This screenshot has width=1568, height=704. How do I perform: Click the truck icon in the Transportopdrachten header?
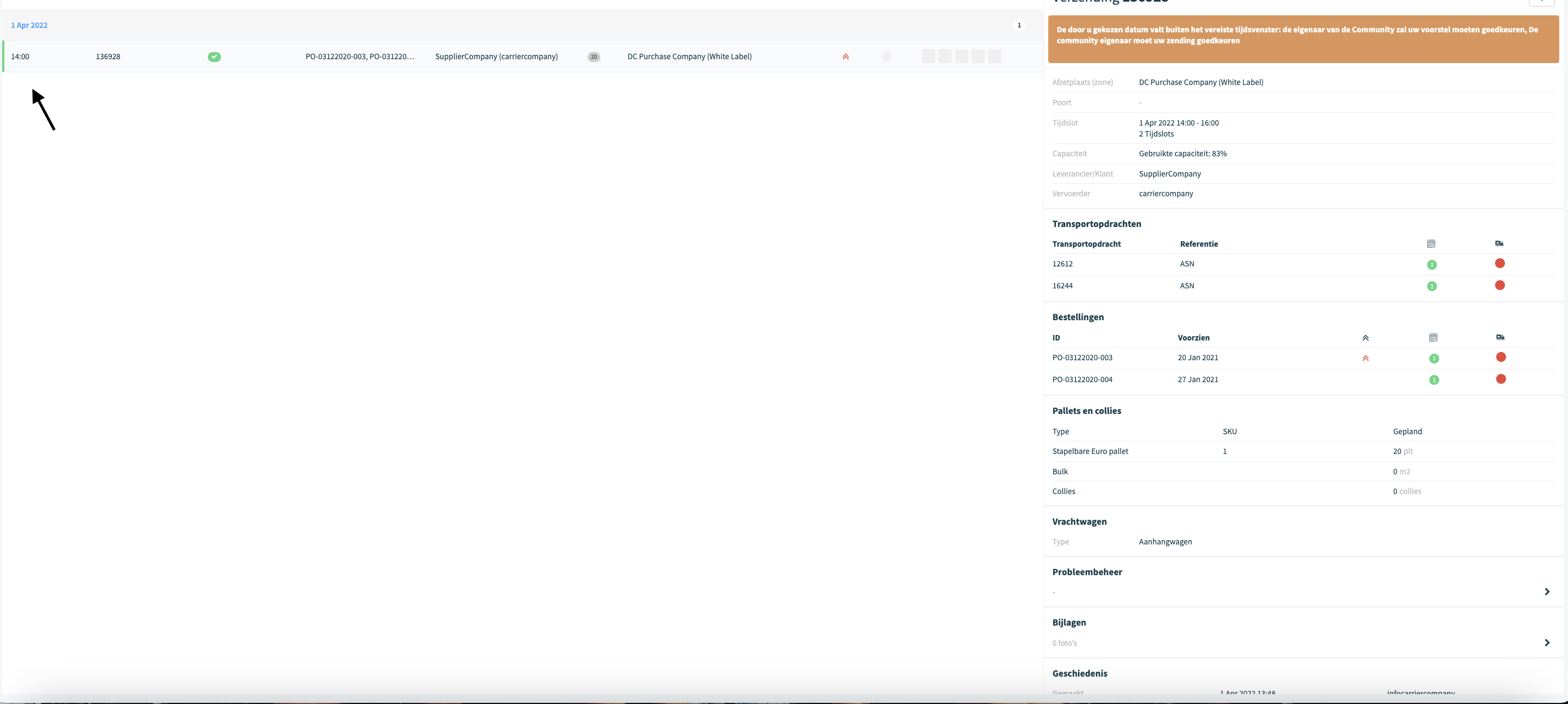tap(1499, 243)
